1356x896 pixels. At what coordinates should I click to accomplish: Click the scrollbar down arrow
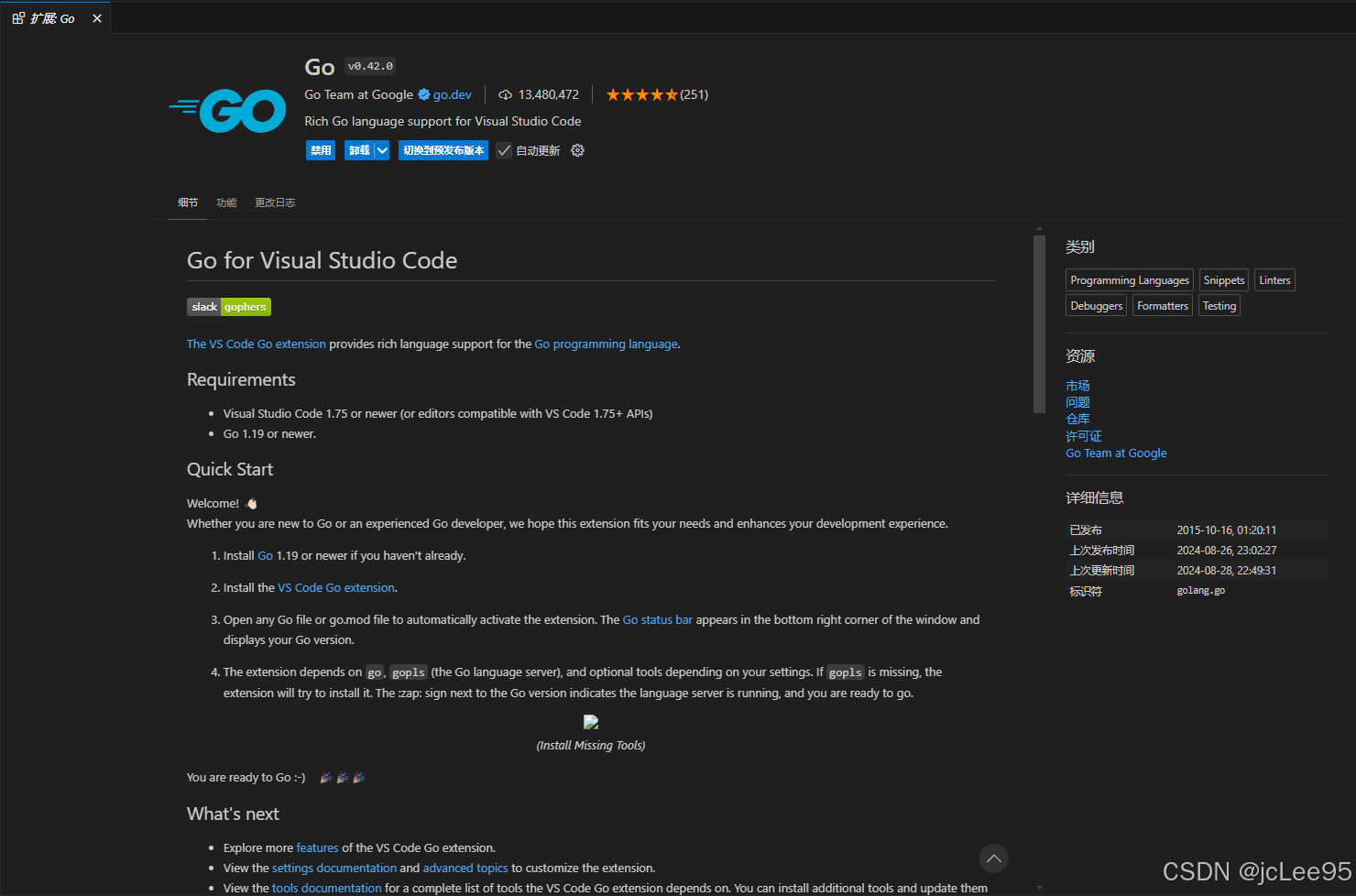click(1039, 888)
